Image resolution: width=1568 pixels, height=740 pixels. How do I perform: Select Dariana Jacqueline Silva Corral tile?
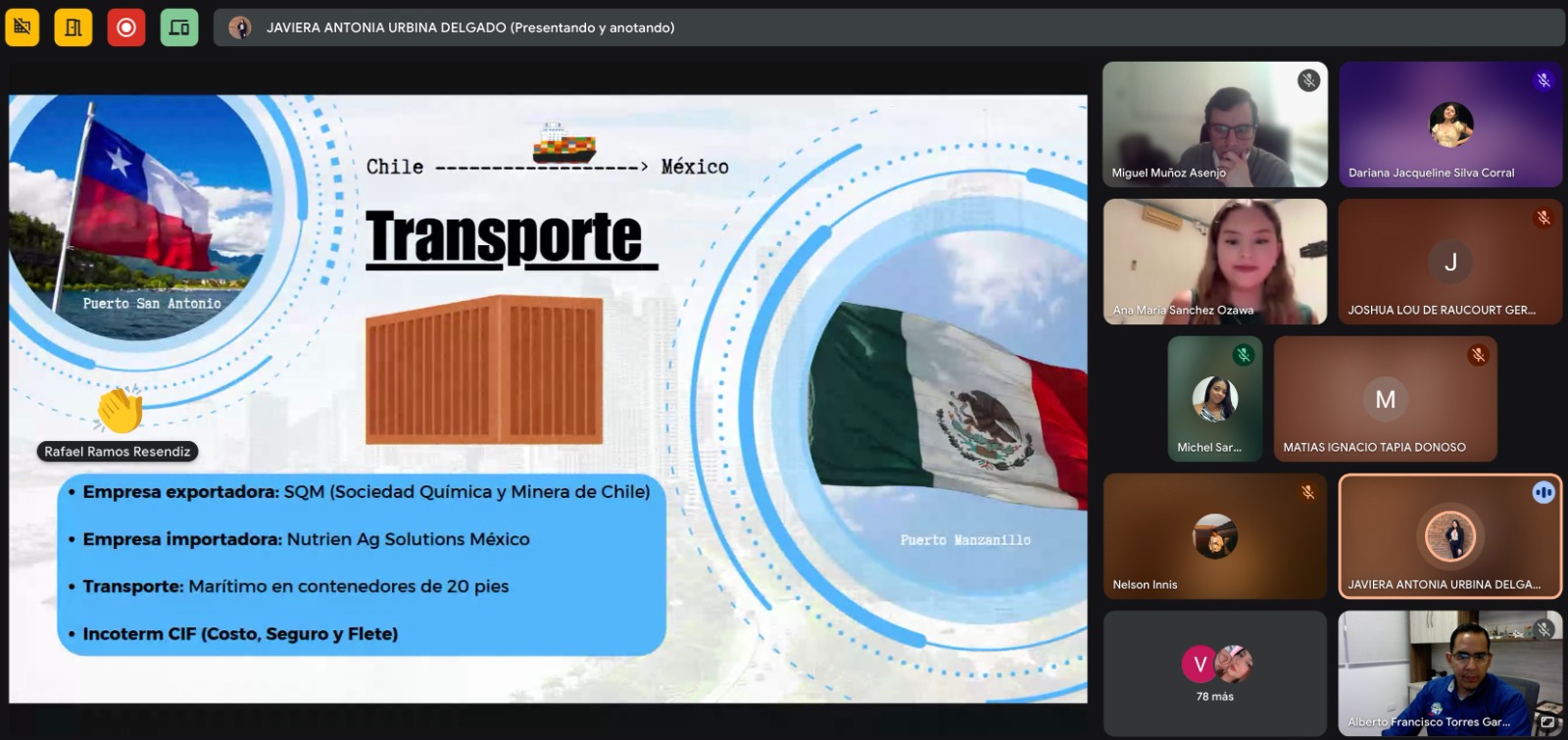[x=1450, y=124]
